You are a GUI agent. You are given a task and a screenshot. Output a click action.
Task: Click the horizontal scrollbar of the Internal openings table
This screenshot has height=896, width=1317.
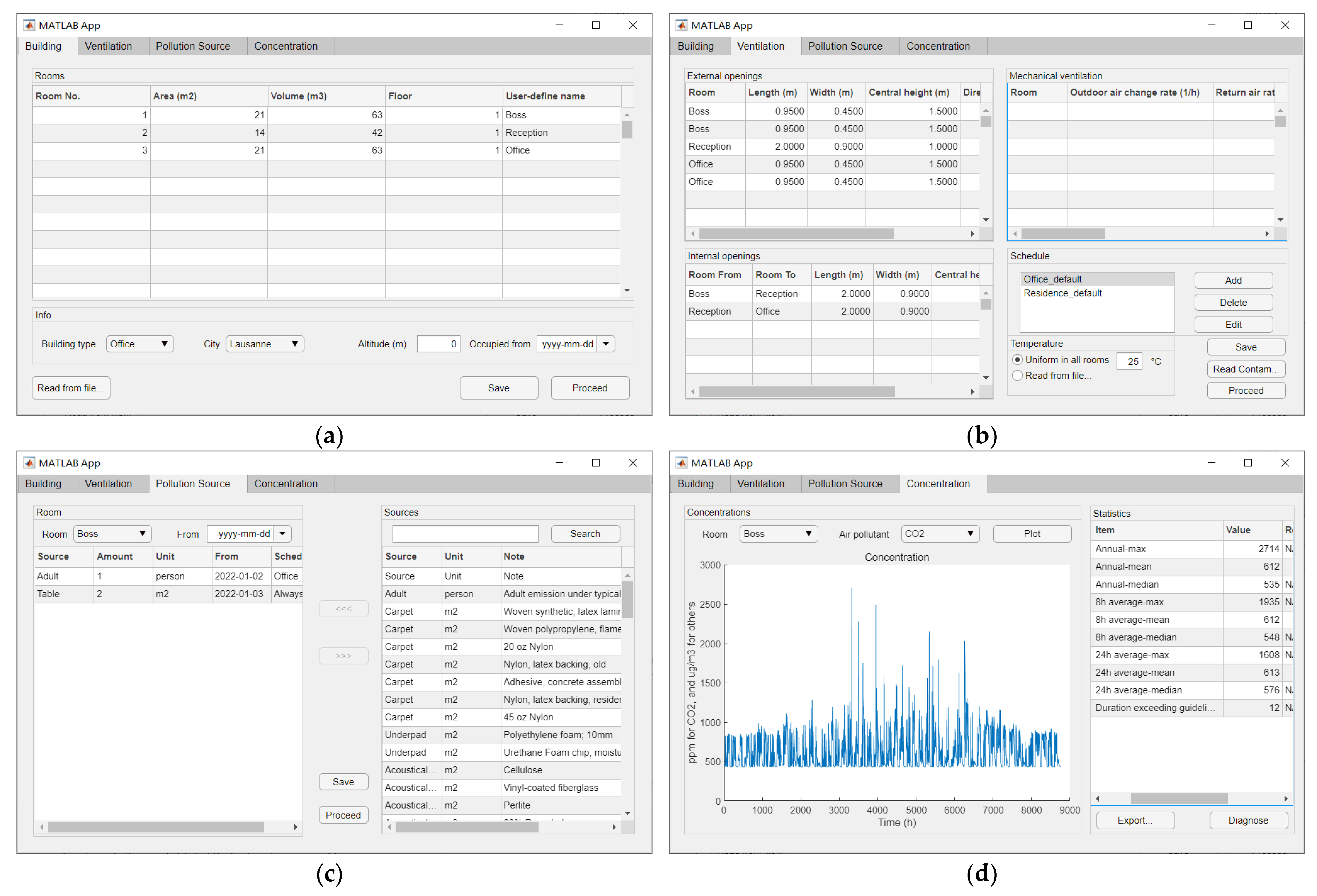tap(796, 392)
